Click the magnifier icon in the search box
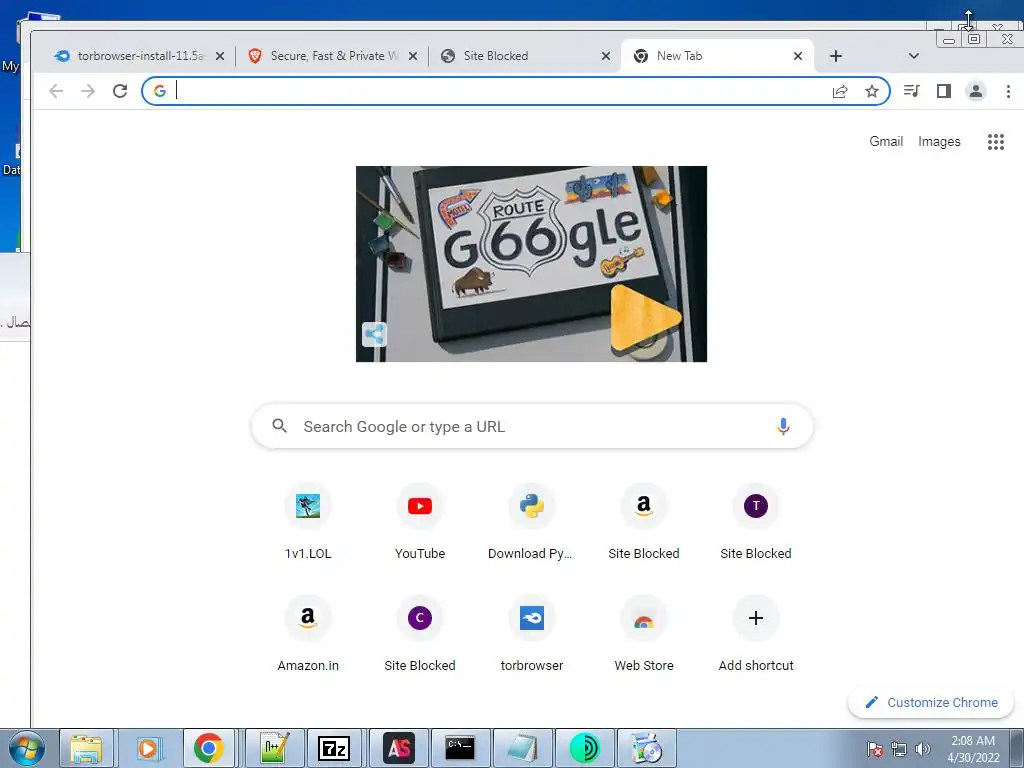 (280, 426)
